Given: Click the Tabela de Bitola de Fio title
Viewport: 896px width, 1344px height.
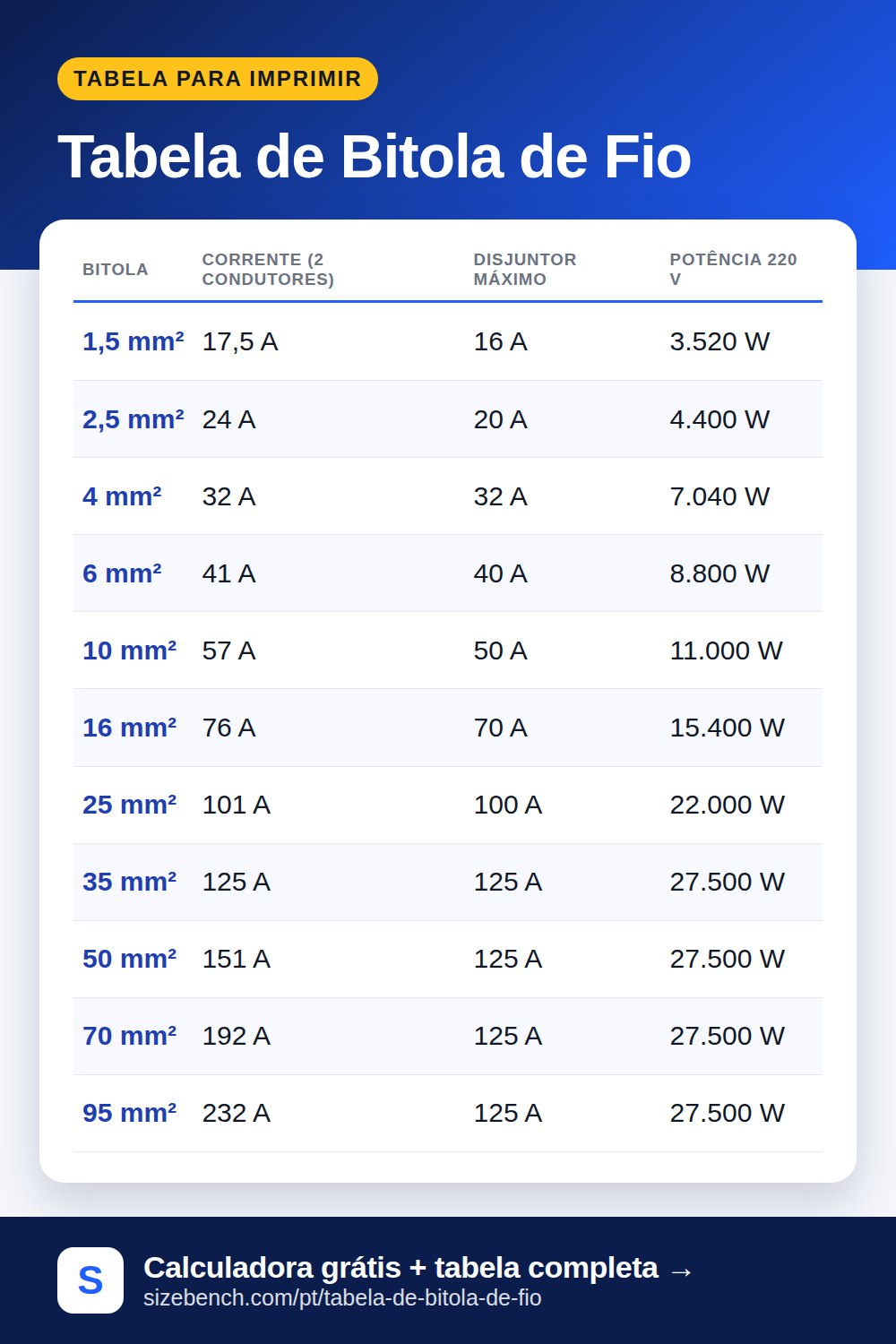Looking at the screenshot, I should [375, 157].
